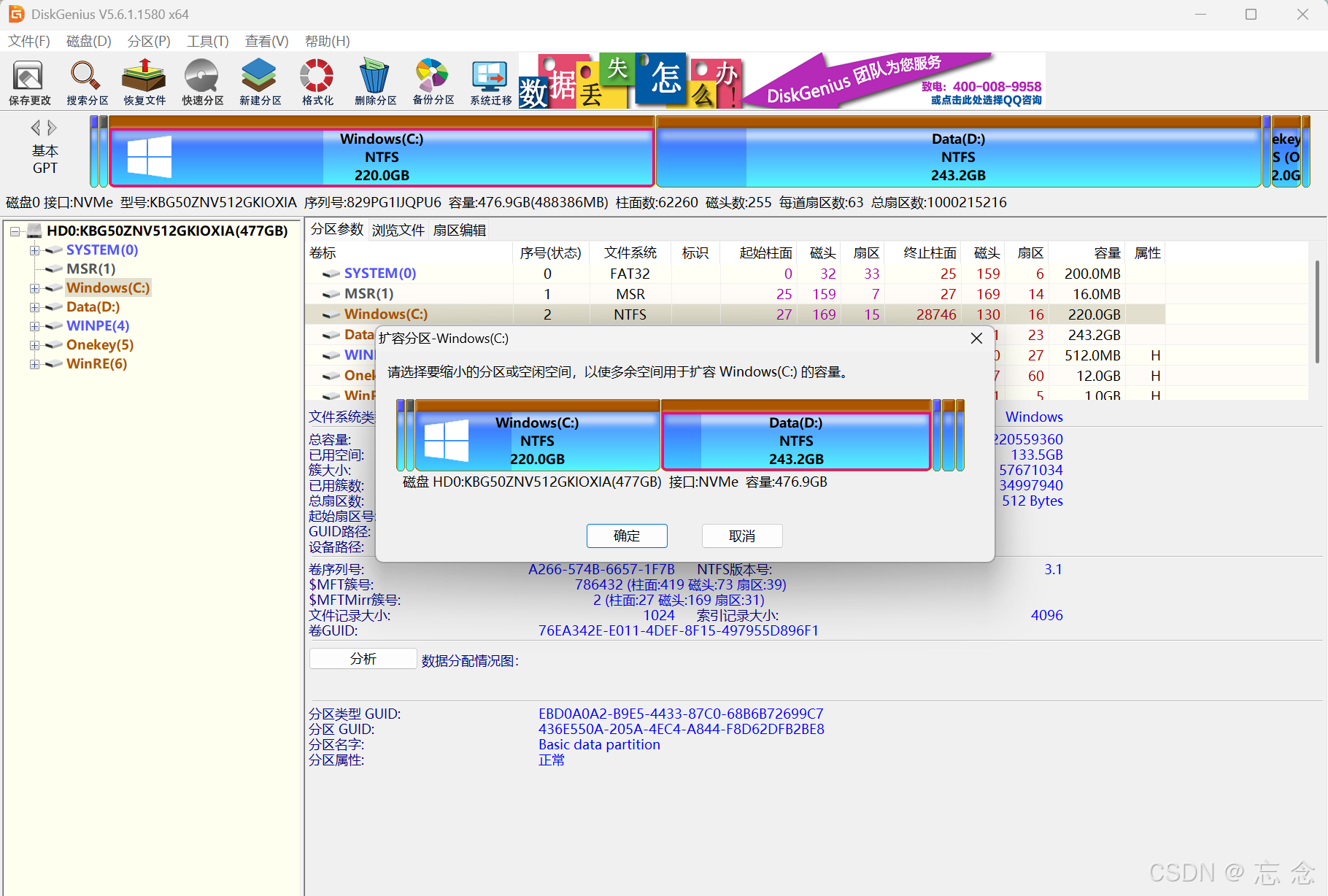This screenshot has width=1328, height=896.
Task: Open the 文件(F) menu
Action: [29, 41]
